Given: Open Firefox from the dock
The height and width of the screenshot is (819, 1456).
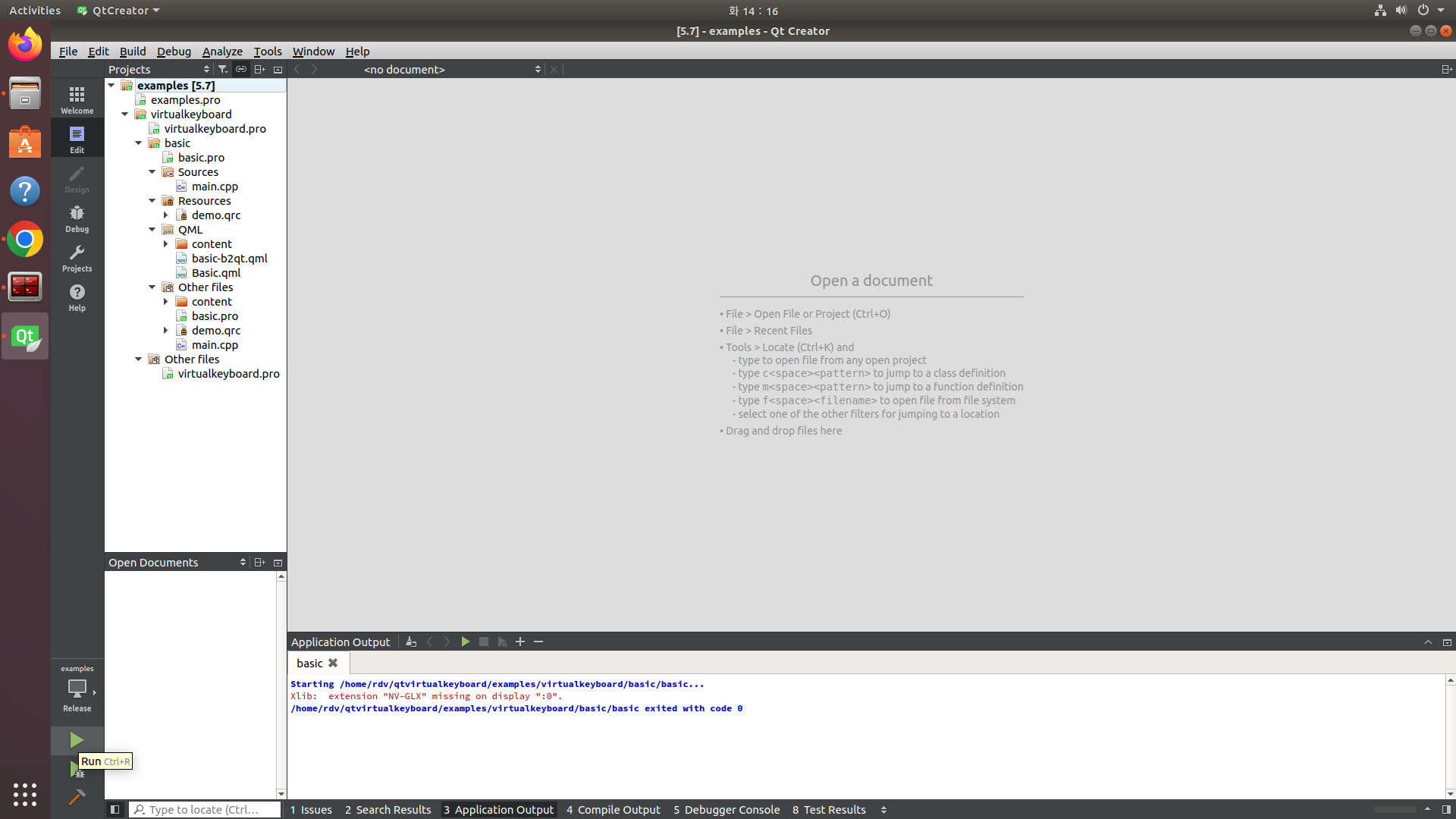Looking at the screenshot, I should pos(25,44).
